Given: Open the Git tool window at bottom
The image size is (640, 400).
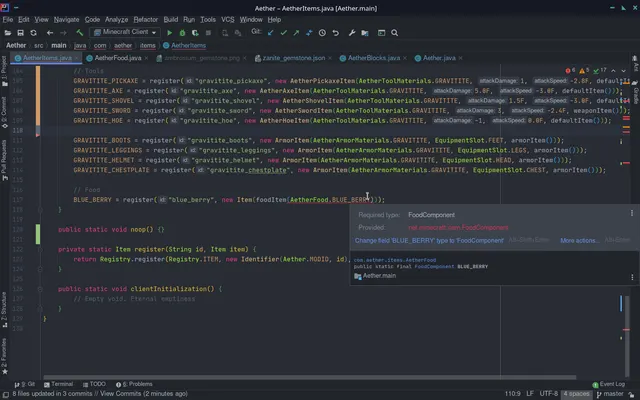Looking at the screenshot, I should (x=25, y=384).
